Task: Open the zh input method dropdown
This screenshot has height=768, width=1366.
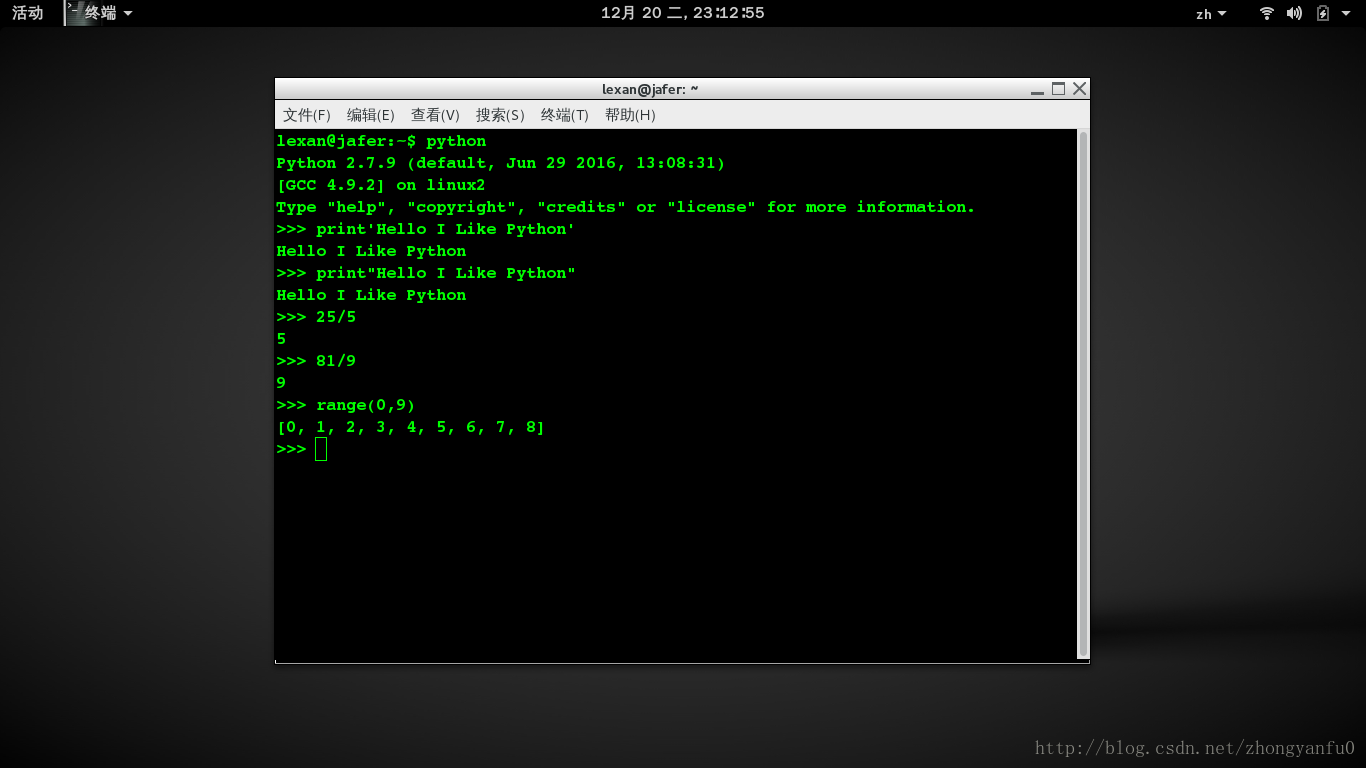Action: (1210, 14)
